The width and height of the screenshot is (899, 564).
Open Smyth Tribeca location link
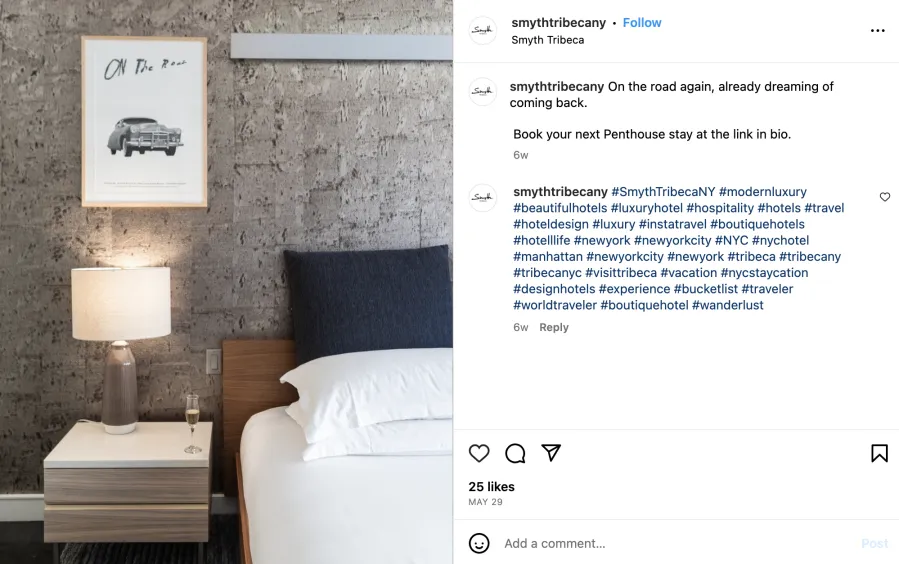pos(548,40)
